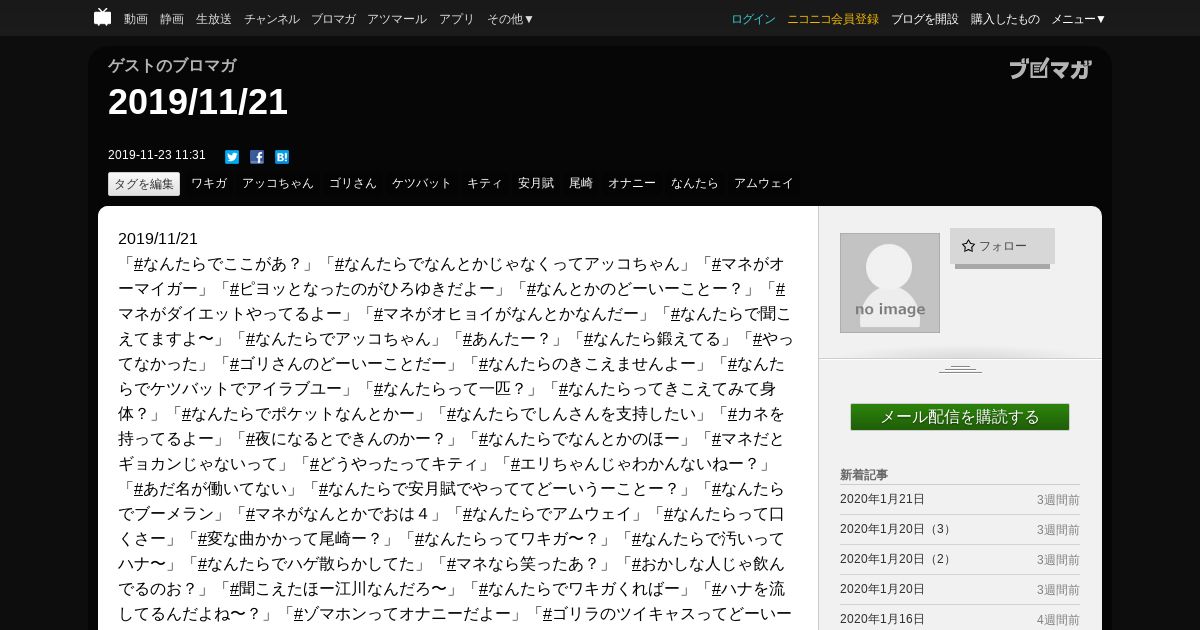
Task: Click the ブロマガ logo in header
Action: click(x=1050, y=69)
